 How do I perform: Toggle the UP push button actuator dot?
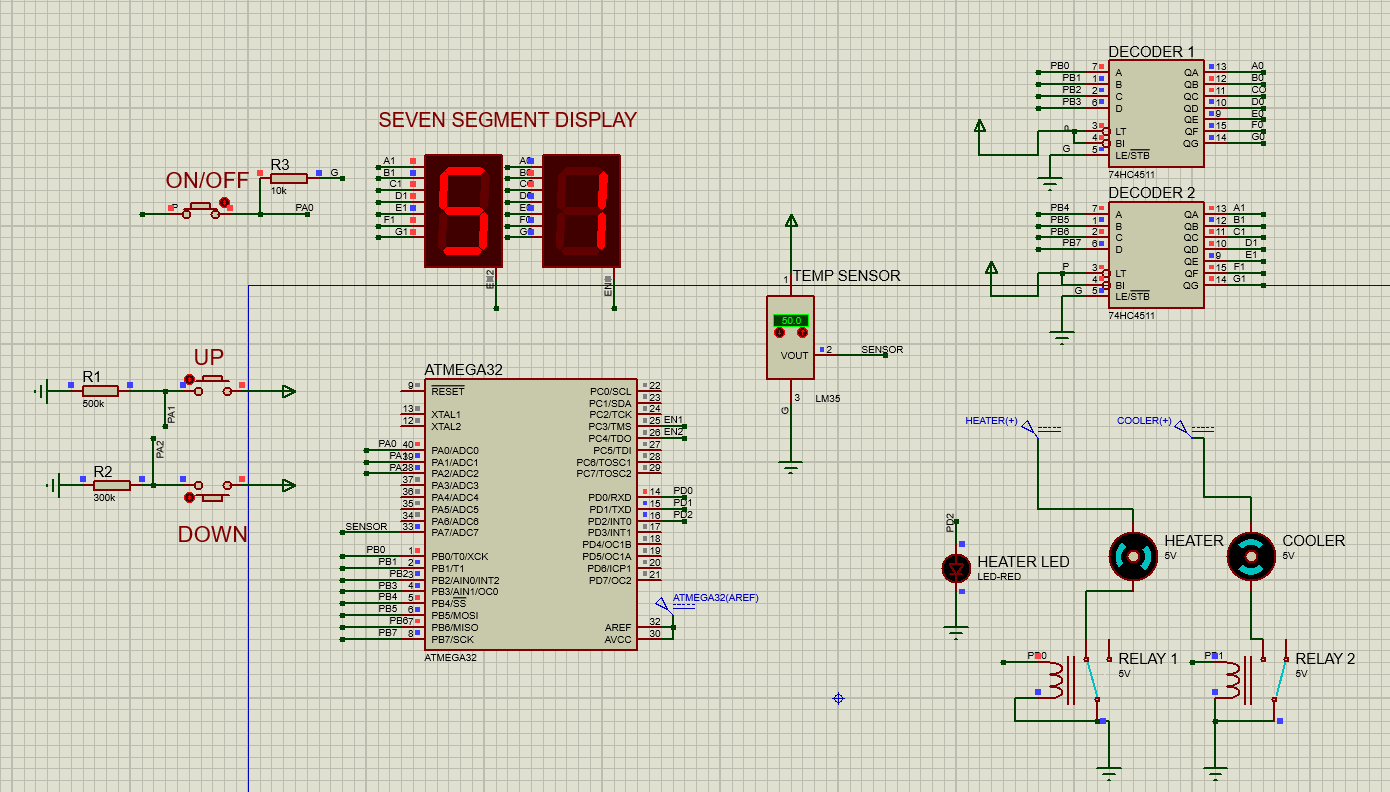pyautogui.click(x=189, y=379)
